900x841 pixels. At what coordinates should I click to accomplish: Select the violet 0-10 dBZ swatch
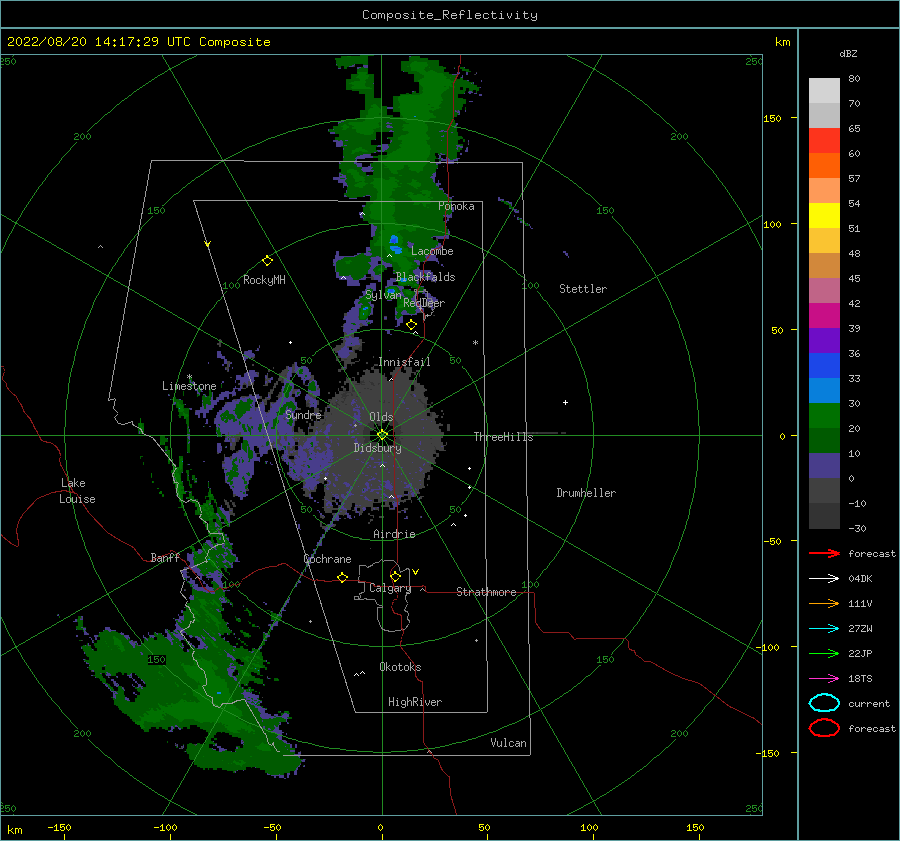(824, 466)
